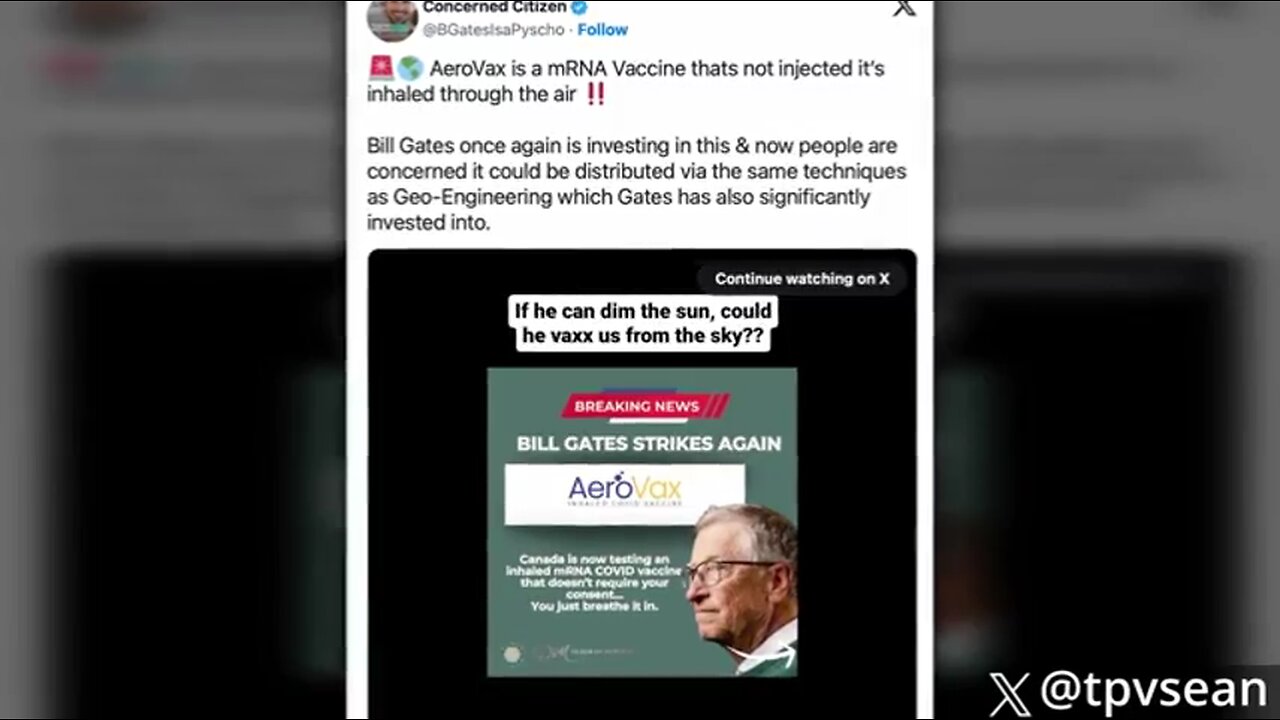Click the AeroVax logo box

click(624, 494)
